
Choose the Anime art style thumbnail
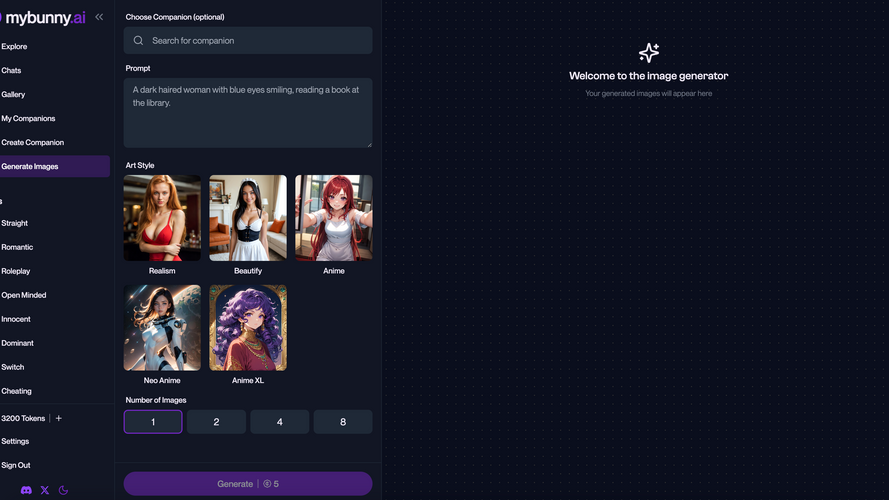click(x=334, y=218)
